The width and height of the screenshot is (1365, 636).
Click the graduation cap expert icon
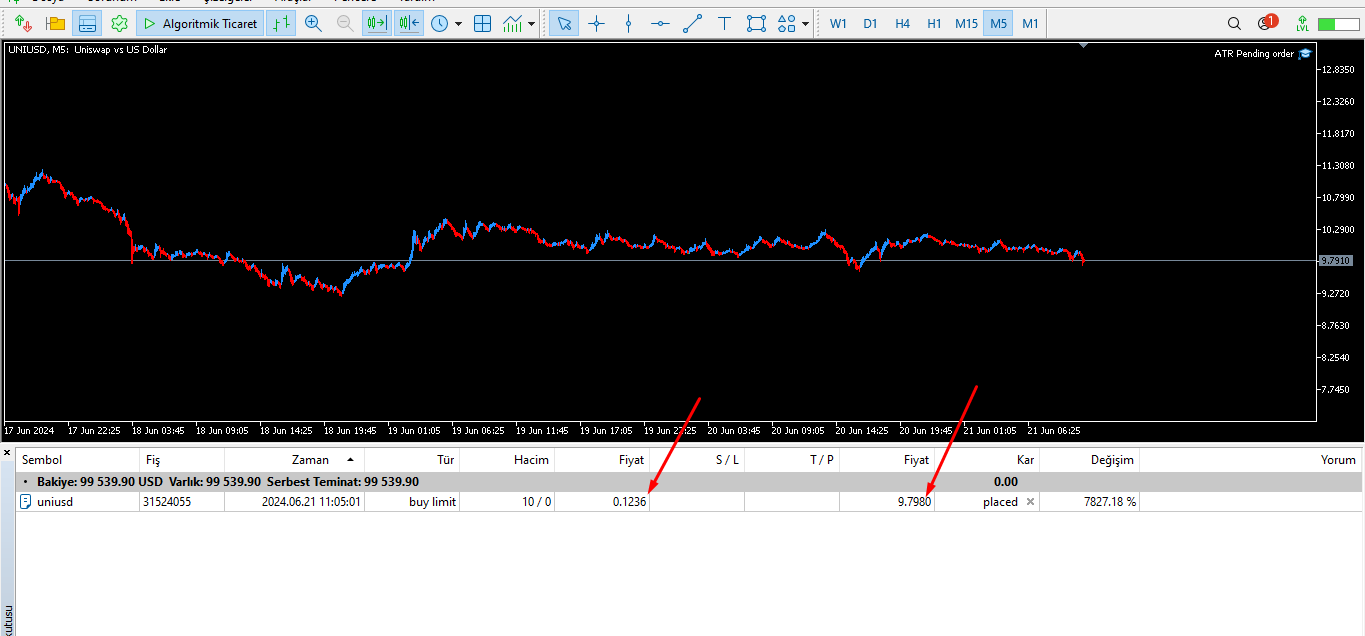[x=1304, y=54]
